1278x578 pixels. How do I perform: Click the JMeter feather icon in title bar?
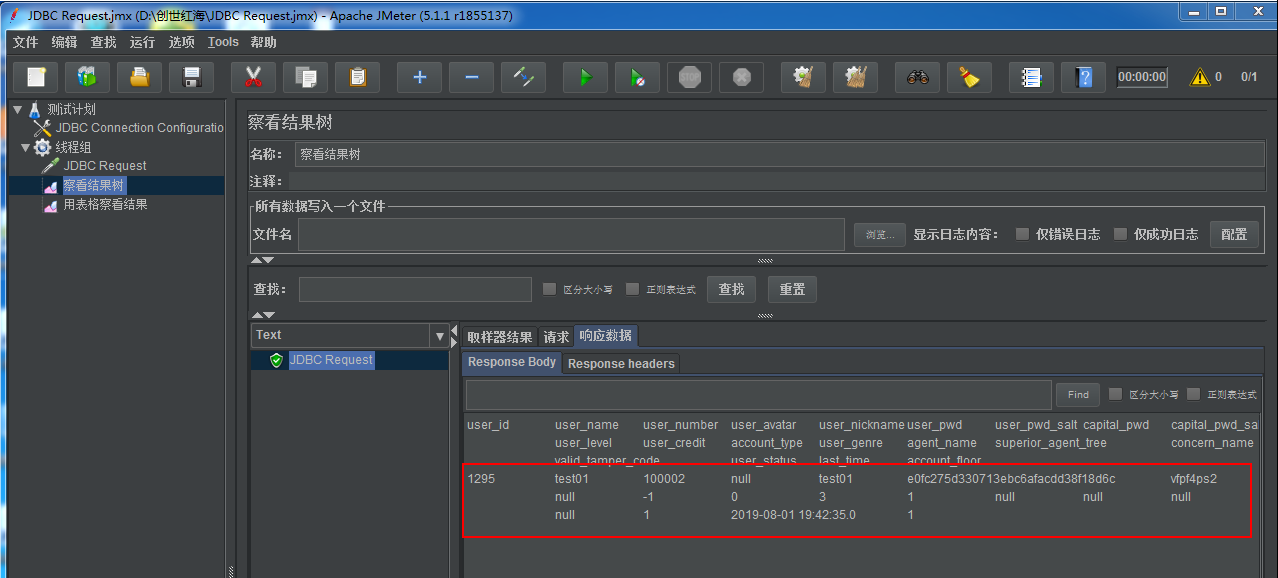14,14
